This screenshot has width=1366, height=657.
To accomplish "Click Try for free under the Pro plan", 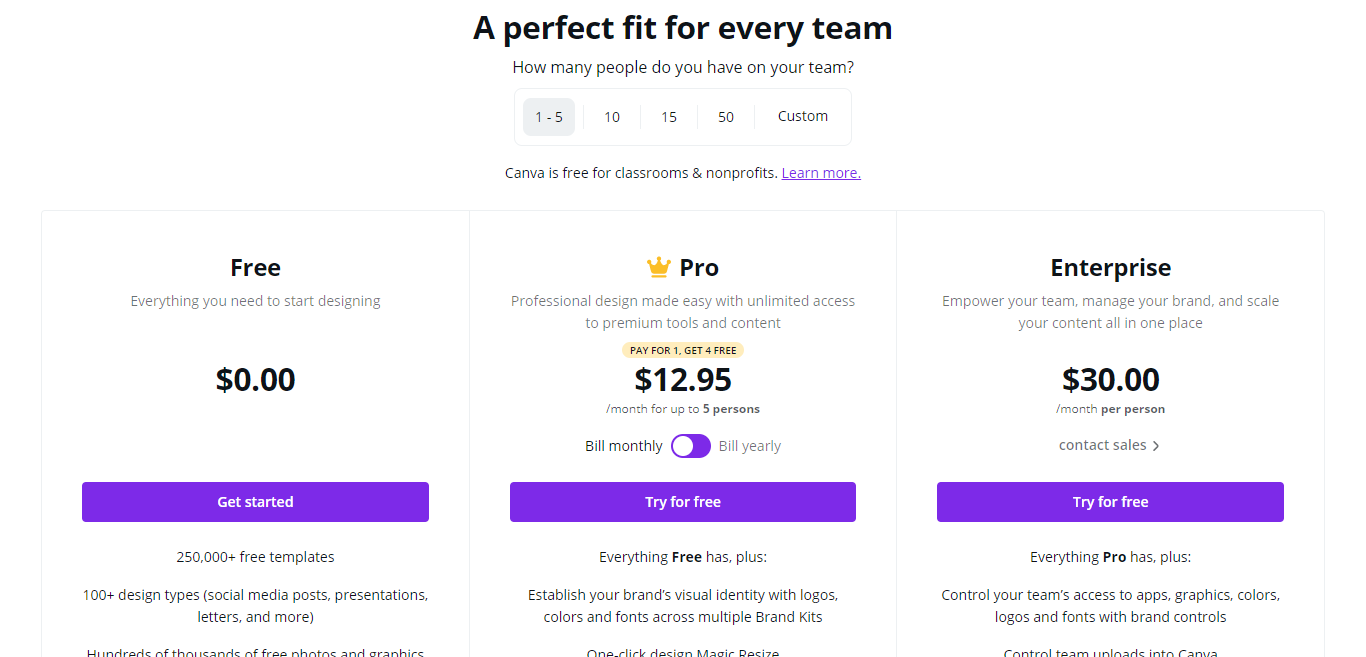I will click(683, 502).
